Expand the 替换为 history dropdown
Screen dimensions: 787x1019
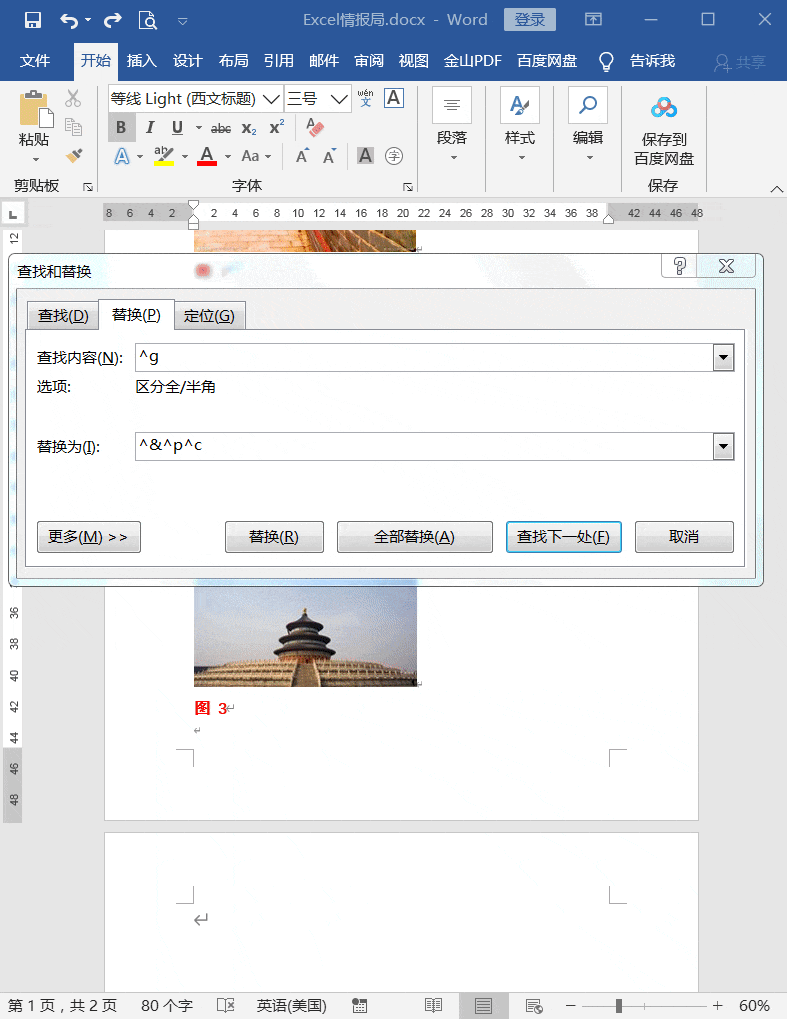point(723,446)
